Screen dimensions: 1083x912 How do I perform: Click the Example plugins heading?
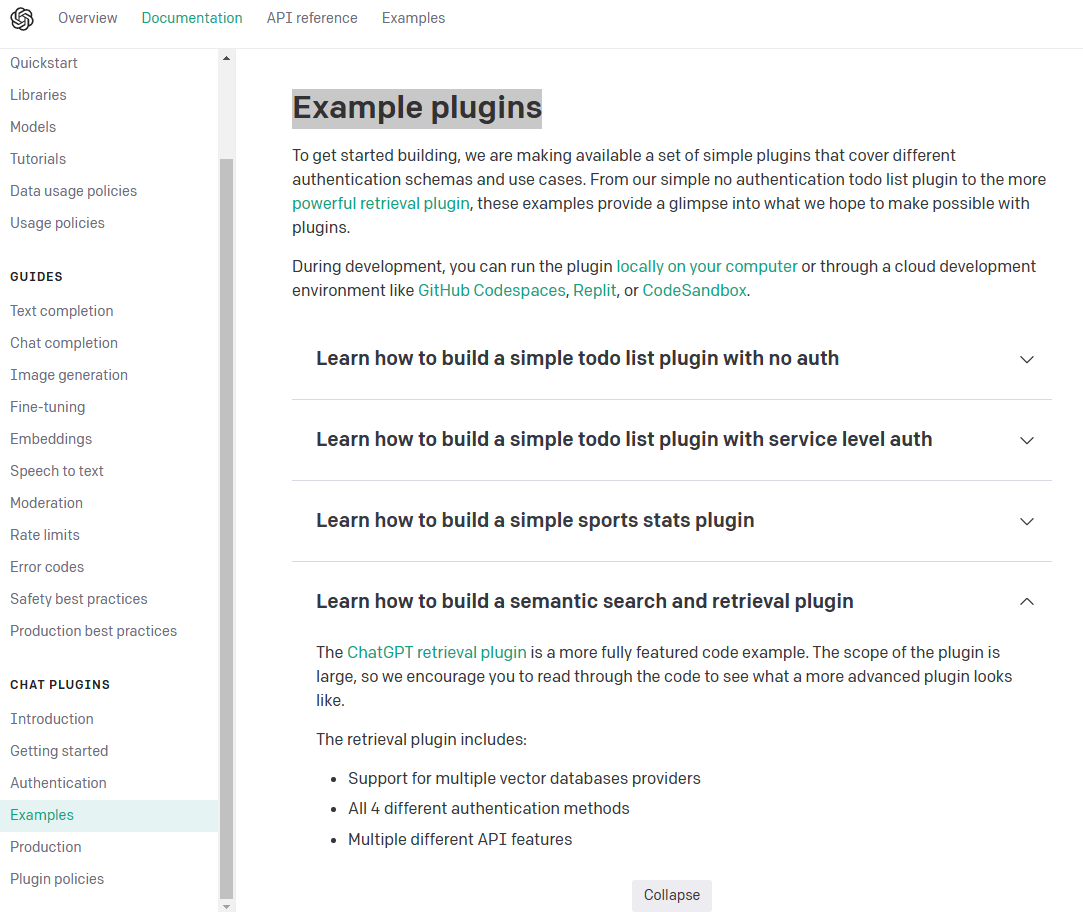pos(417,108)
